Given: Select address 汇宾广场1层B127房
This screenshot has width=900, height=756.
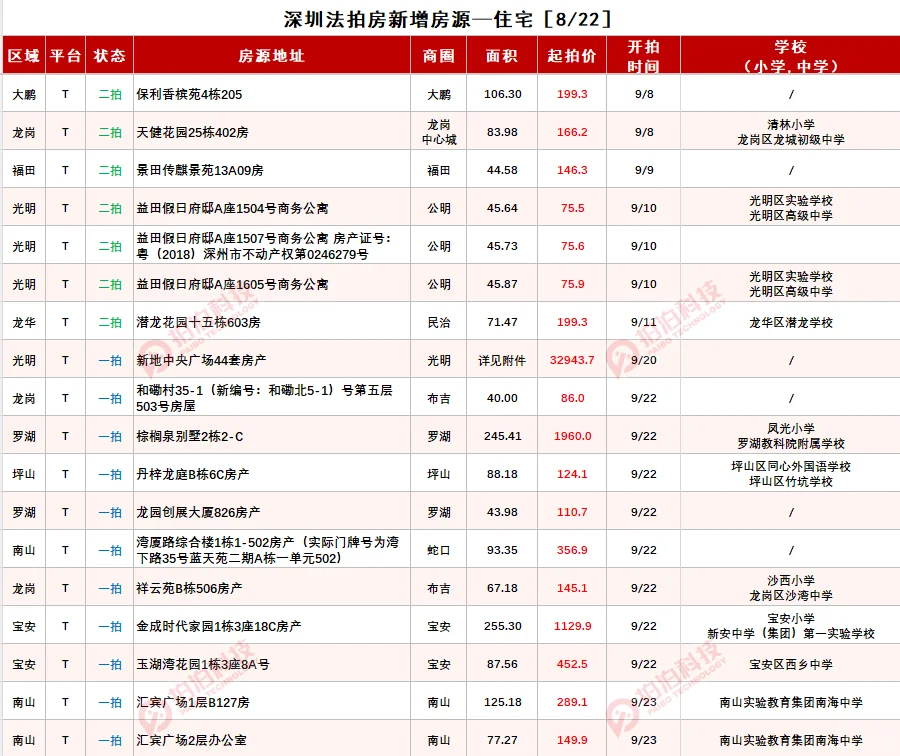Looking at the screenshot, I should (x=193, y=702).
